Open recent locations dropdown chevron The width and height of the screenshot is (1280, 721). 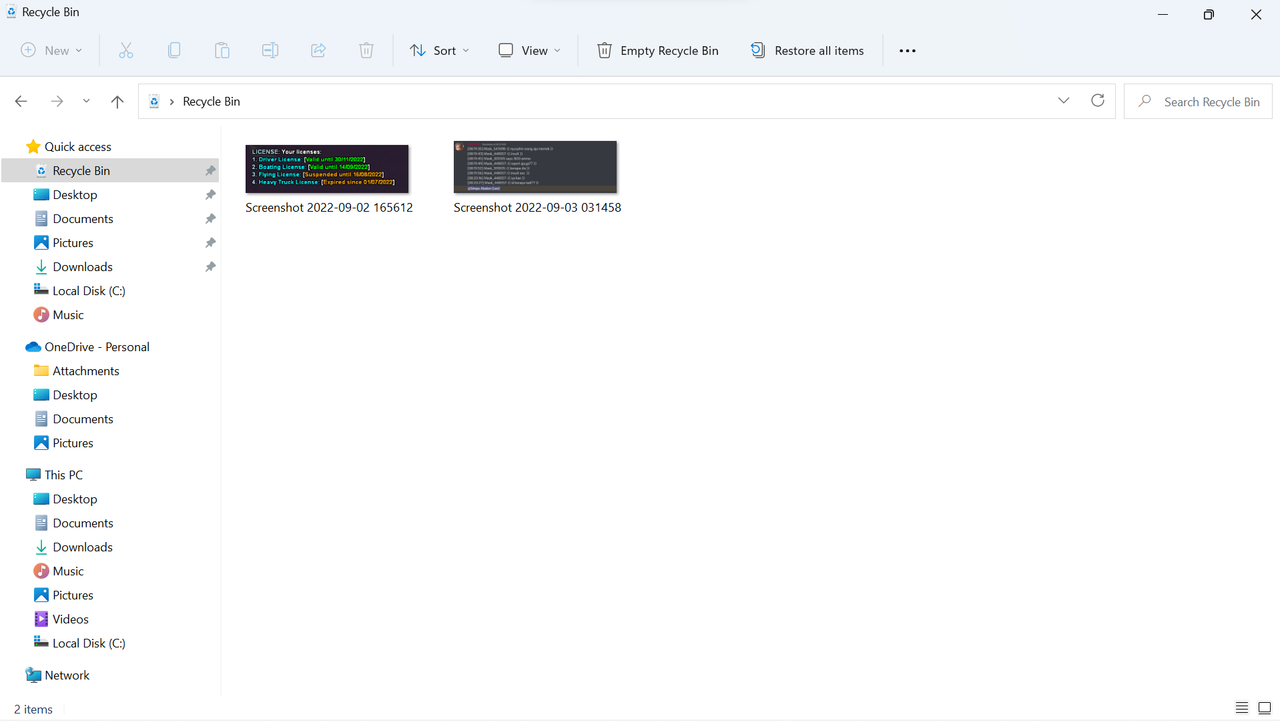point(86,101)
